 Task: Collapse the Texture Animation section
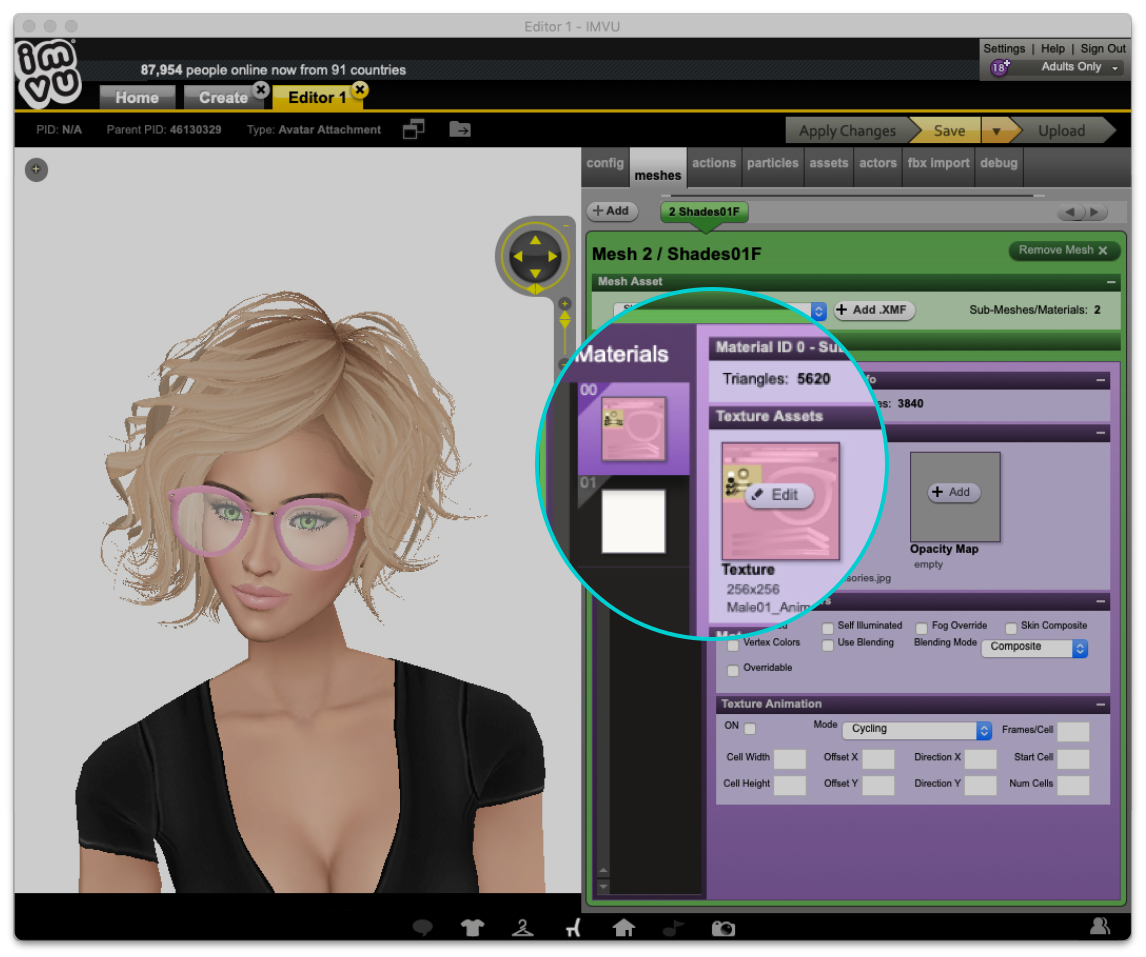click(1101, 704)
